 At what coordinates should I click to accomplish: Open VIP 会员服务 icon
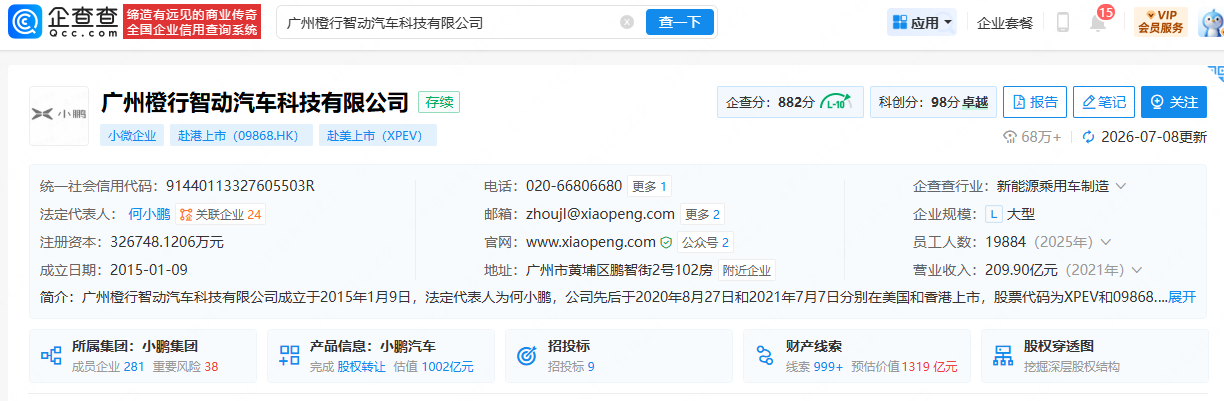pyautogui.click(x=1161, y=21)
